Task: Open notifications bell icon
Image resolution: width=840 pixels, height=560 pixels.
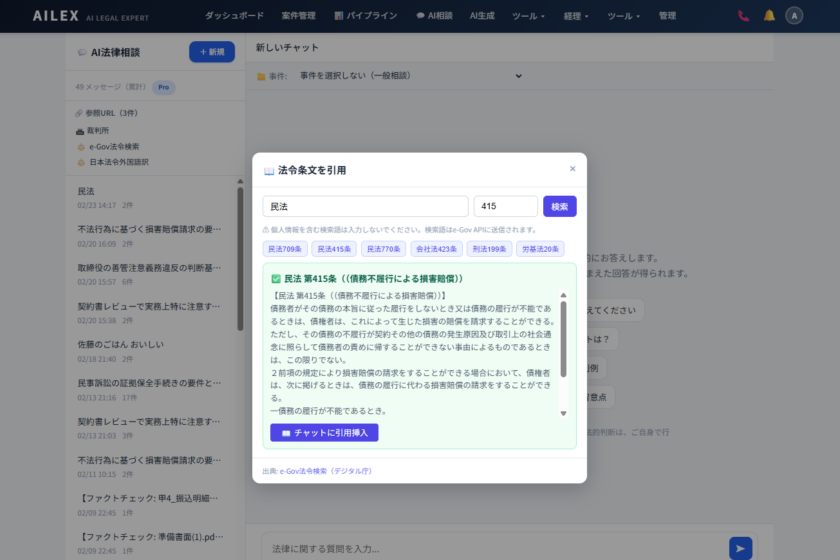Action: tap(769, 16)
